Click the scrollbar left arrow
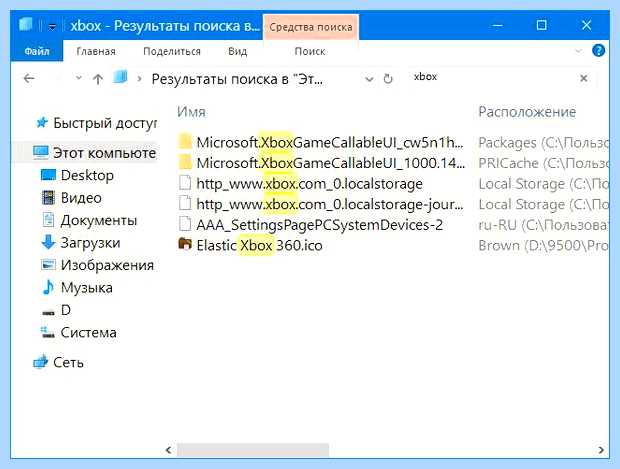The image size is (620, 469). 168,450
